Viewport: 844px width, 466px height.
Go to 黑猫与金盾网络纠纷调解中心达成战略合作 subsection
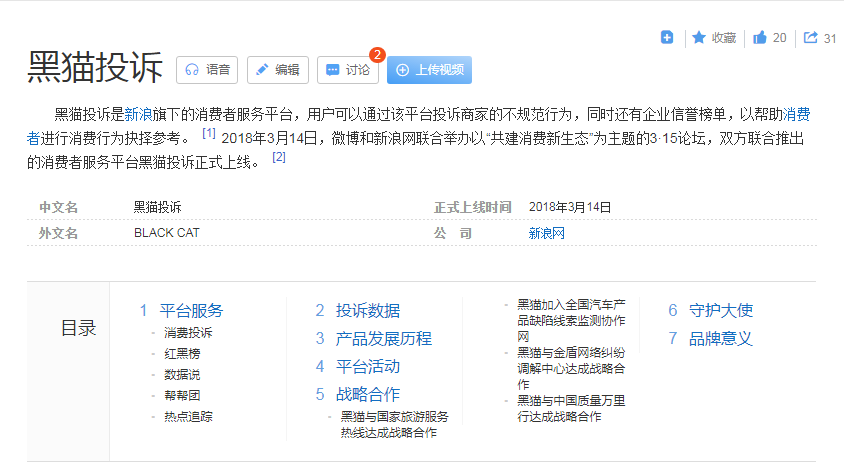tap(571, 369)
